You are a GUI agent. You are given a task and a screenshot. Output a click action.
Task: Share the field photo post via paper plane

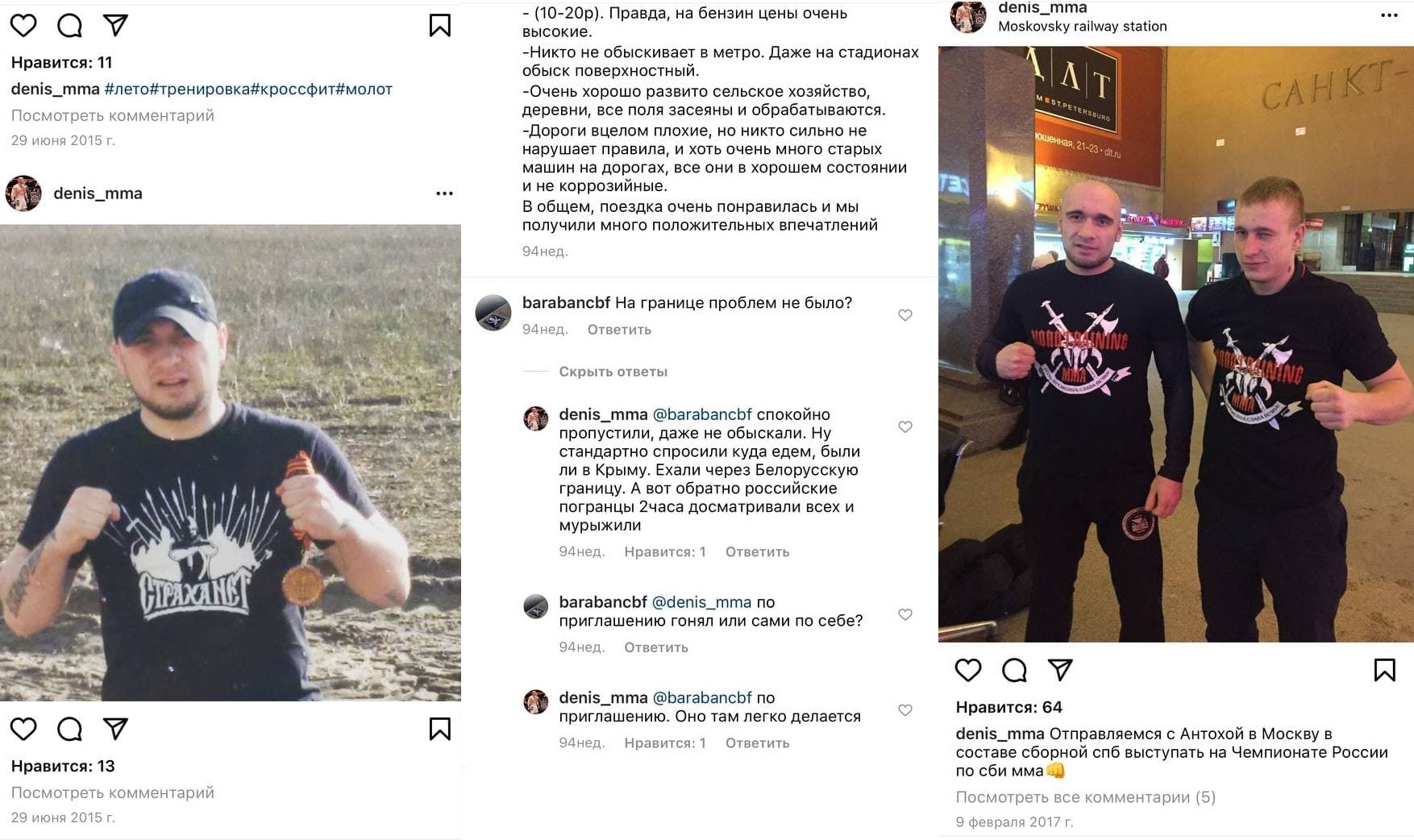pos(116,729)
